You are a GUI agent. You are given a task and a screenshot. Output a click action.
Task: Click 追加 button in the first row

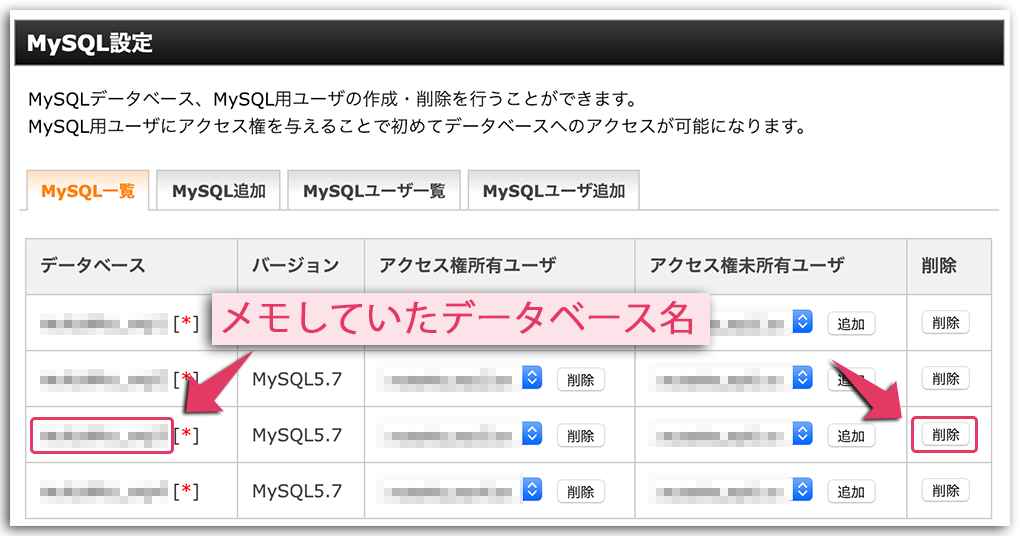coord(851,323)
